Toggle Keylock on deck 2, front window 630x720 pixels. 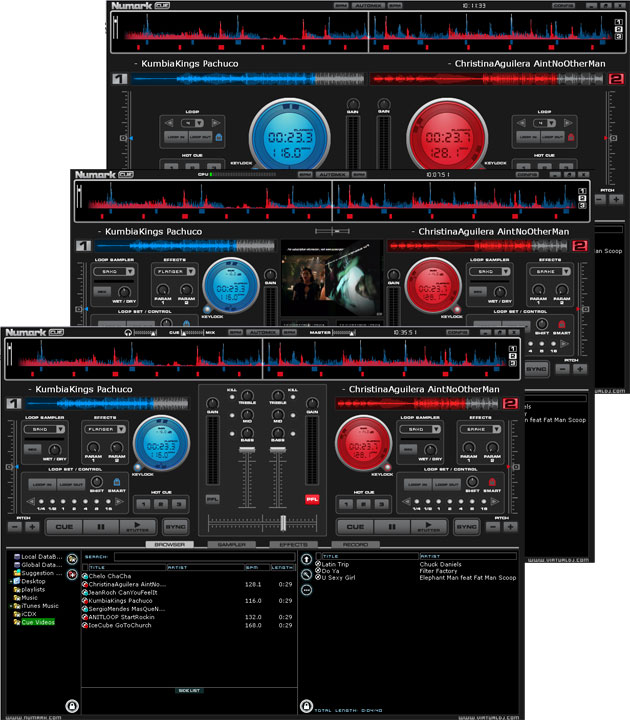pyautogui.click(x=388, y=467)
